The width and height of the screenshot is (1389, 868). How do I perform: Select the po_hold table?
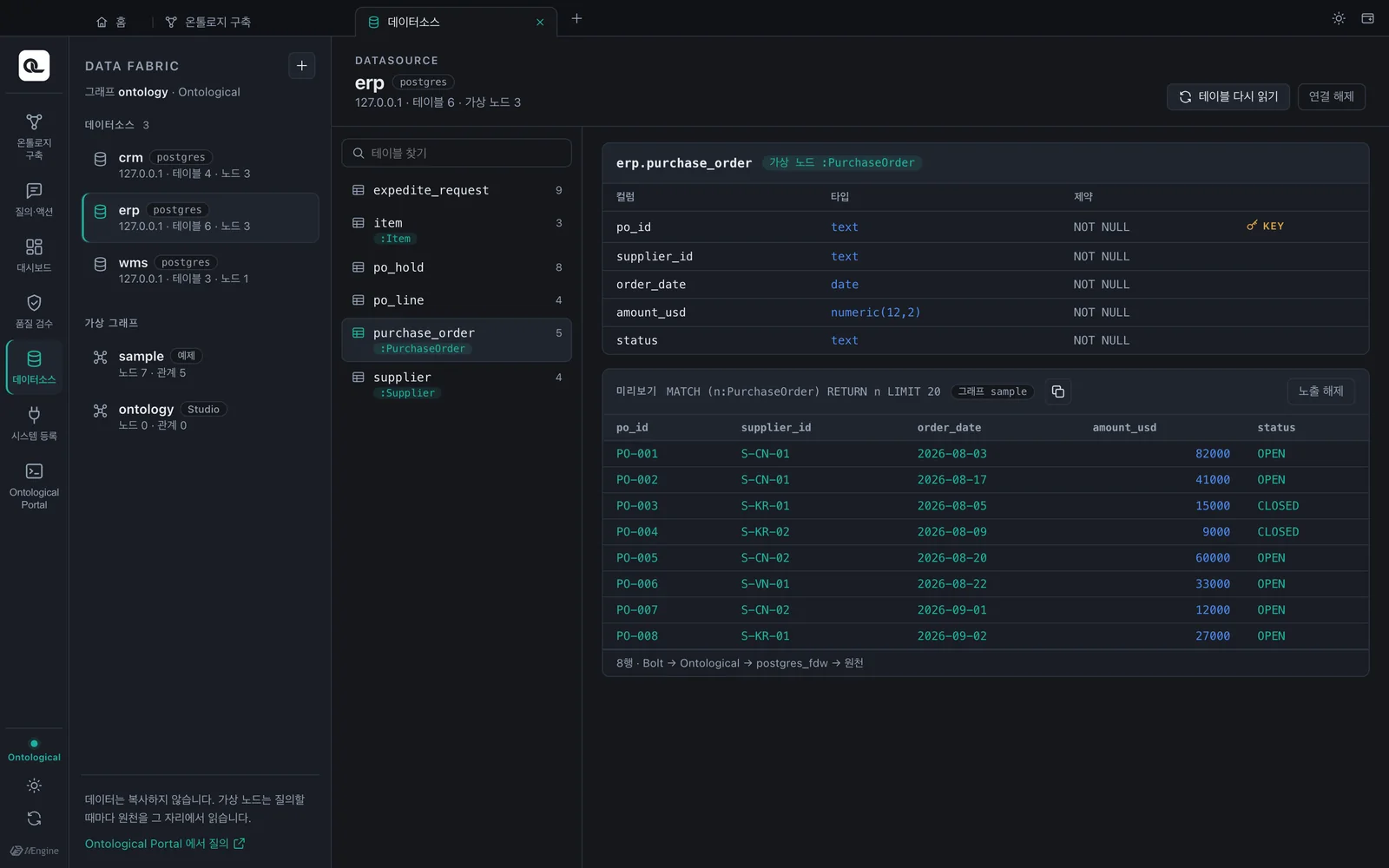[x=457, y=267]
